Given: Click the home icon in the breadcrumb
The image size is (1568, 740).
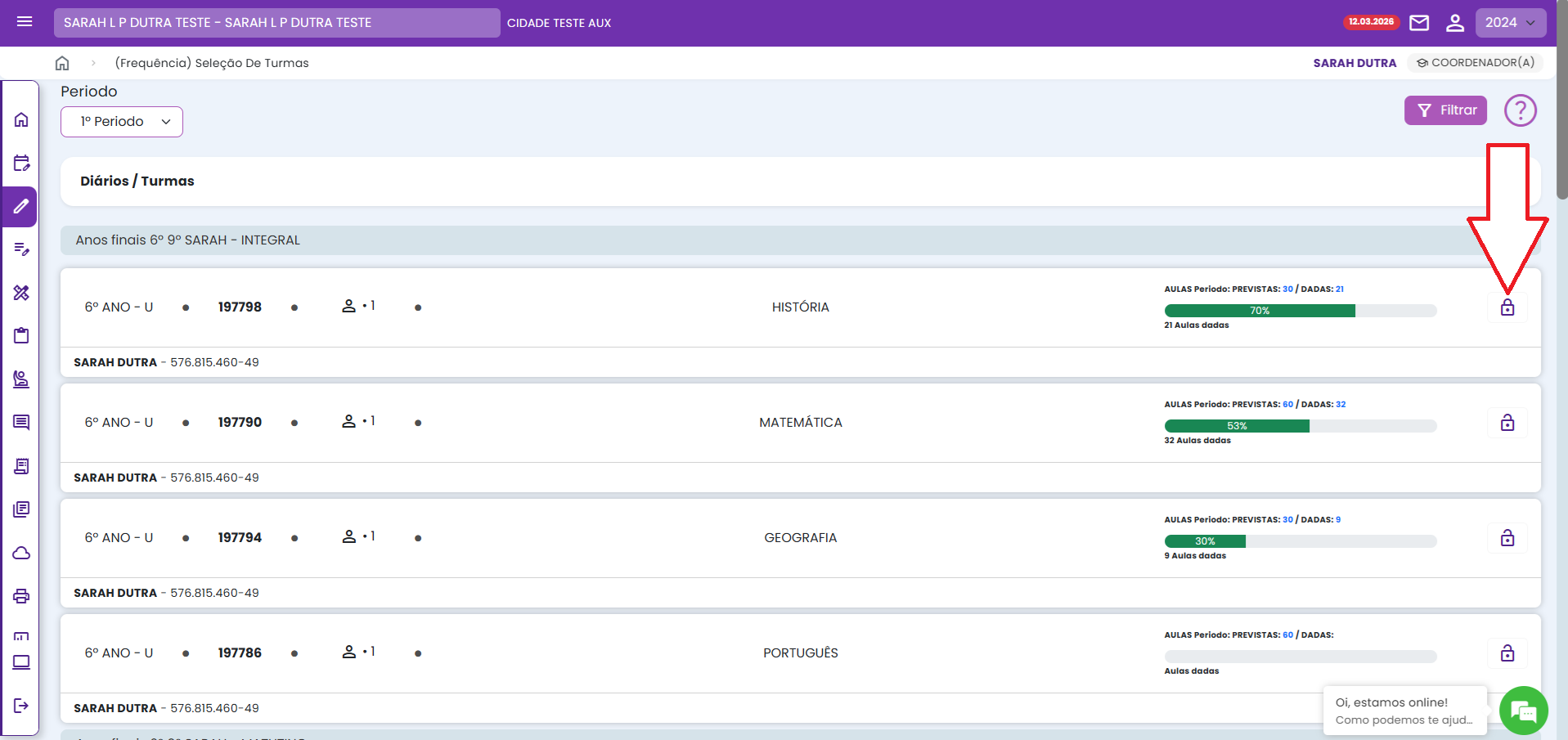Looking at the screenshot, I should (62, 63).
